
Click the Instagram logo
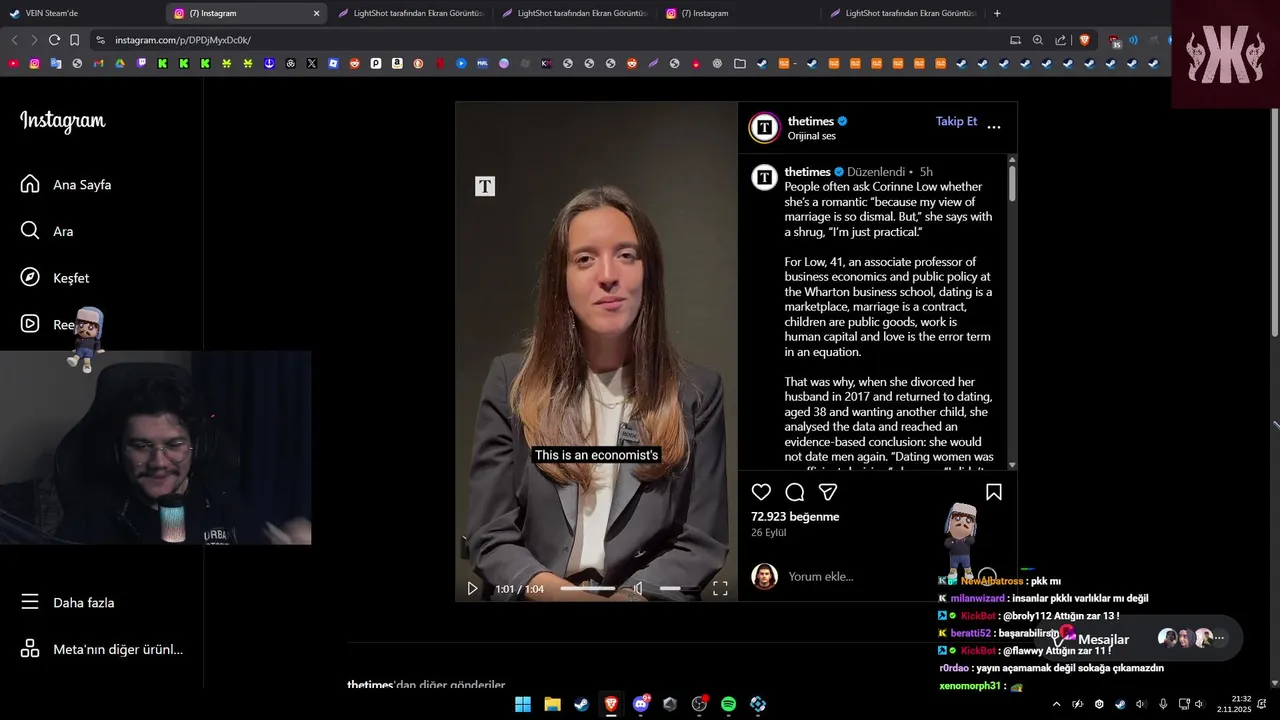(x=62, y=121)
